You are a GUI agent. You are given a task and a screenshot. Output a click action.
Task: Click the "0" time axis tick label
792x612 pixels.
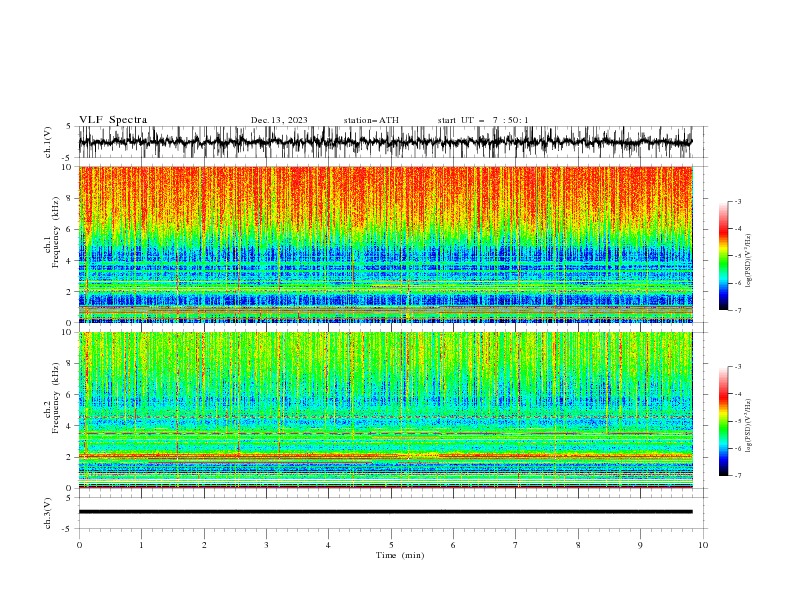(79, 545)
